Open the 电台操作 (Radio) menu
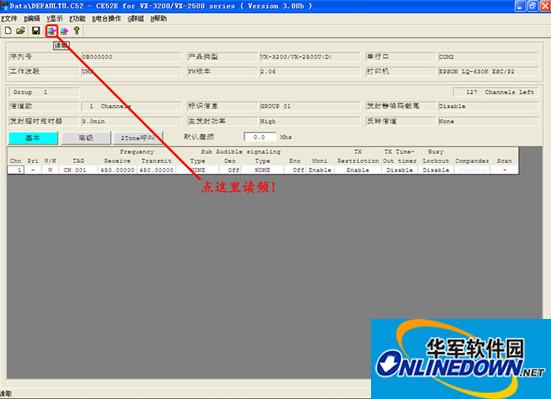Image resolution: width=551 pixels, height=399 pixels. (x=106, y=19)
